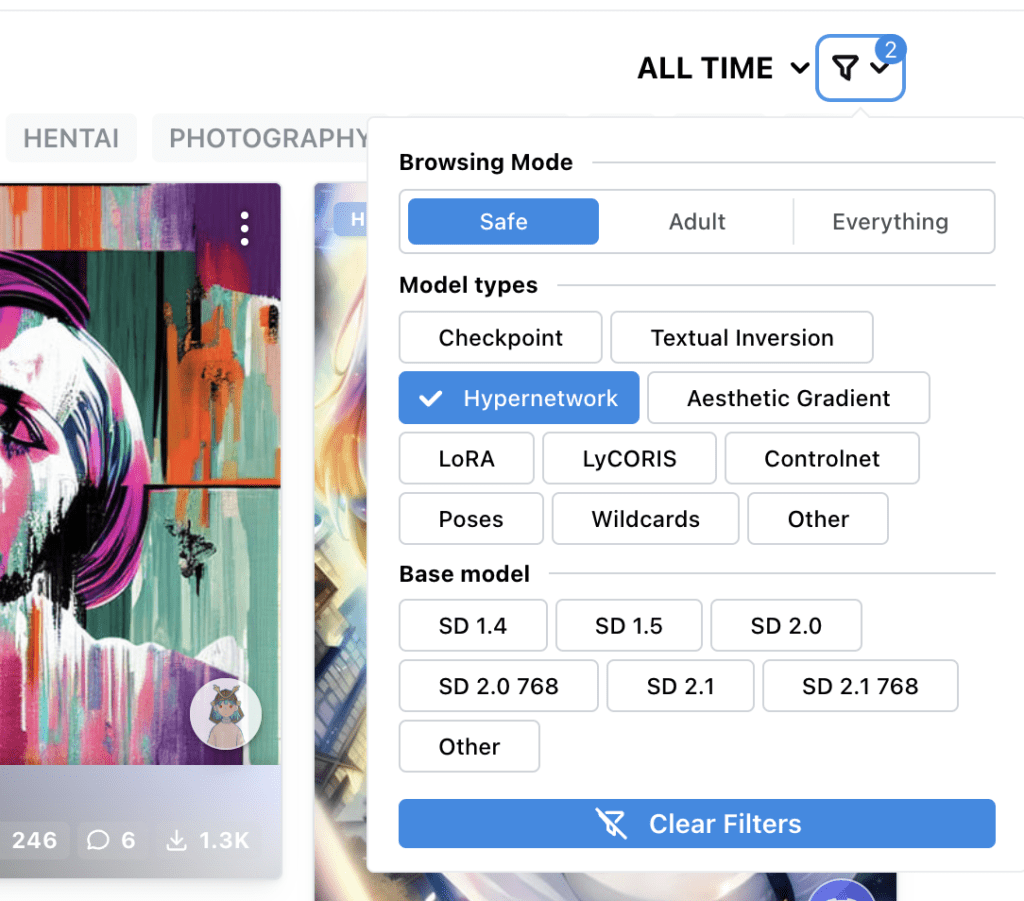Select Safe browsing mode

pyautogui.click(x=503, y=221)
